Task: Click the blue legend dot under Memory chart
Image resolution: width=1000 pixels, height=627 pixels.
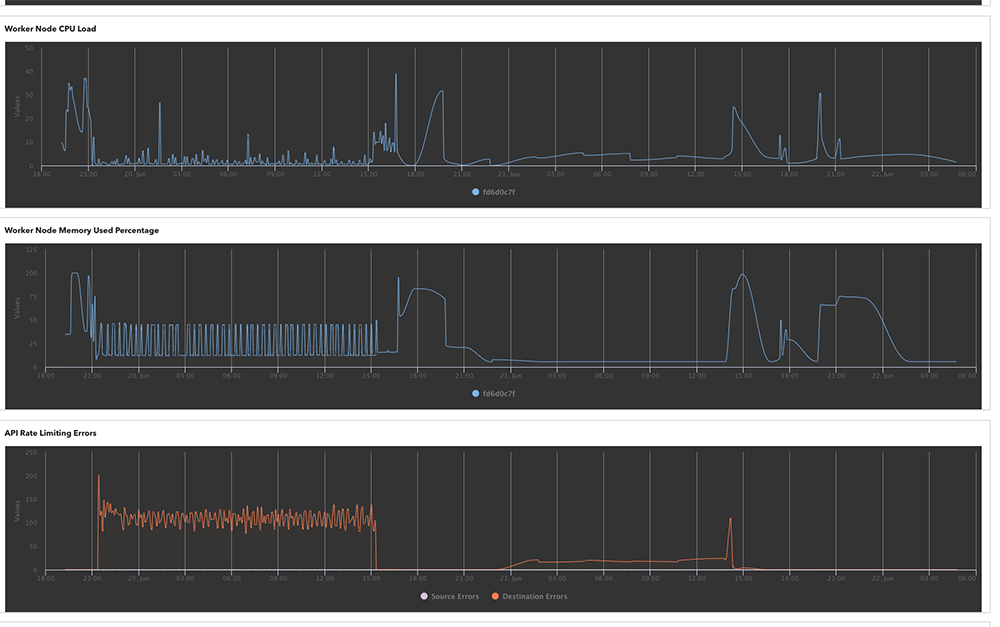Action: [x=476, y=393]
